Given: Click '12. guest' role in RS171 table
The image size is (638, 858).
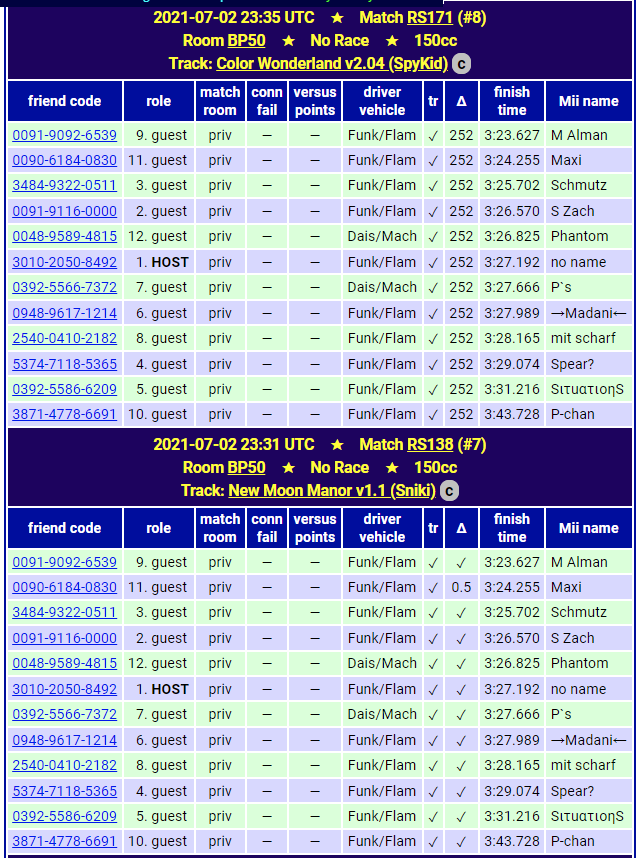Looking at the screenshot, I should coord(158,236).
